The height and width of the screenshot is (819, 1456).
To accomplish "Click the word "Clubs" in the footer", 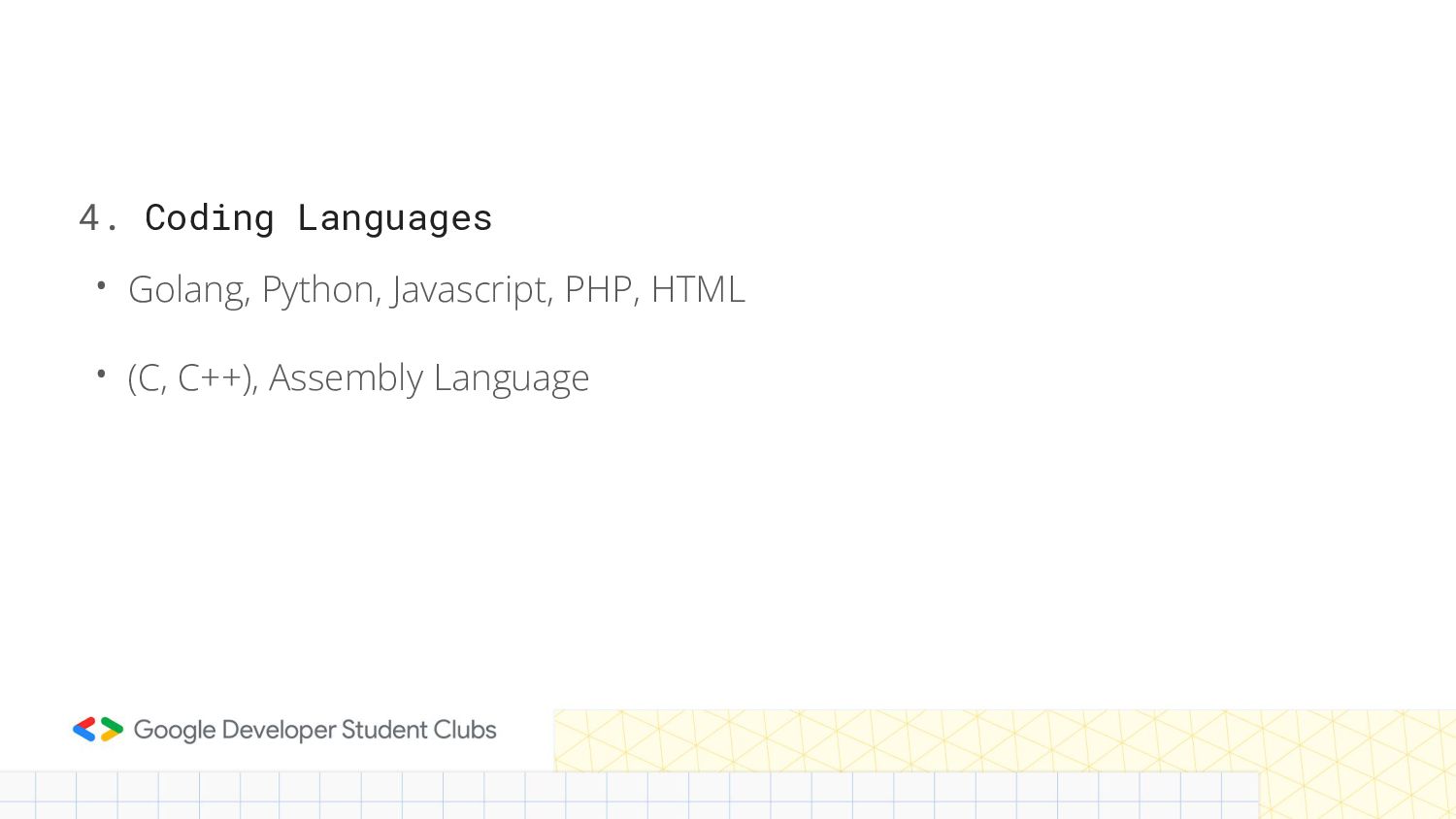I will coord(465,730).
